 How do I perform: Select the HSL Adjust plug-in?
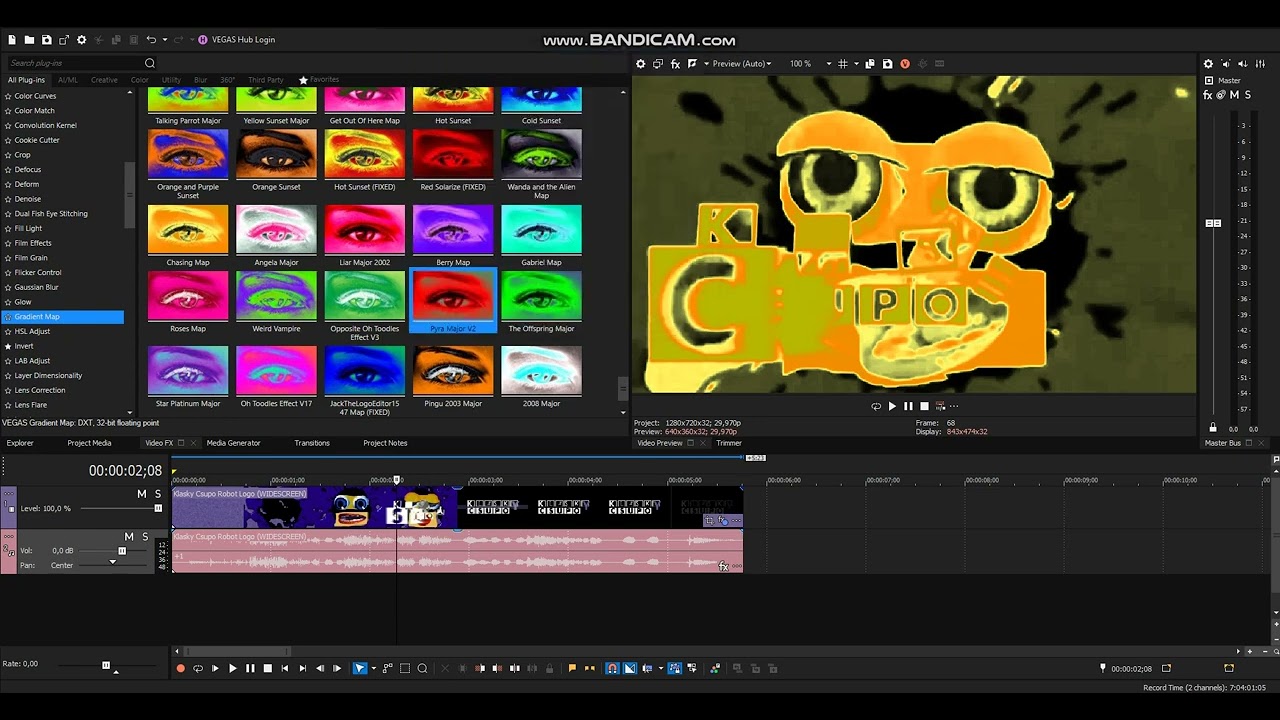pyautogui.click(x=32, y=331)
